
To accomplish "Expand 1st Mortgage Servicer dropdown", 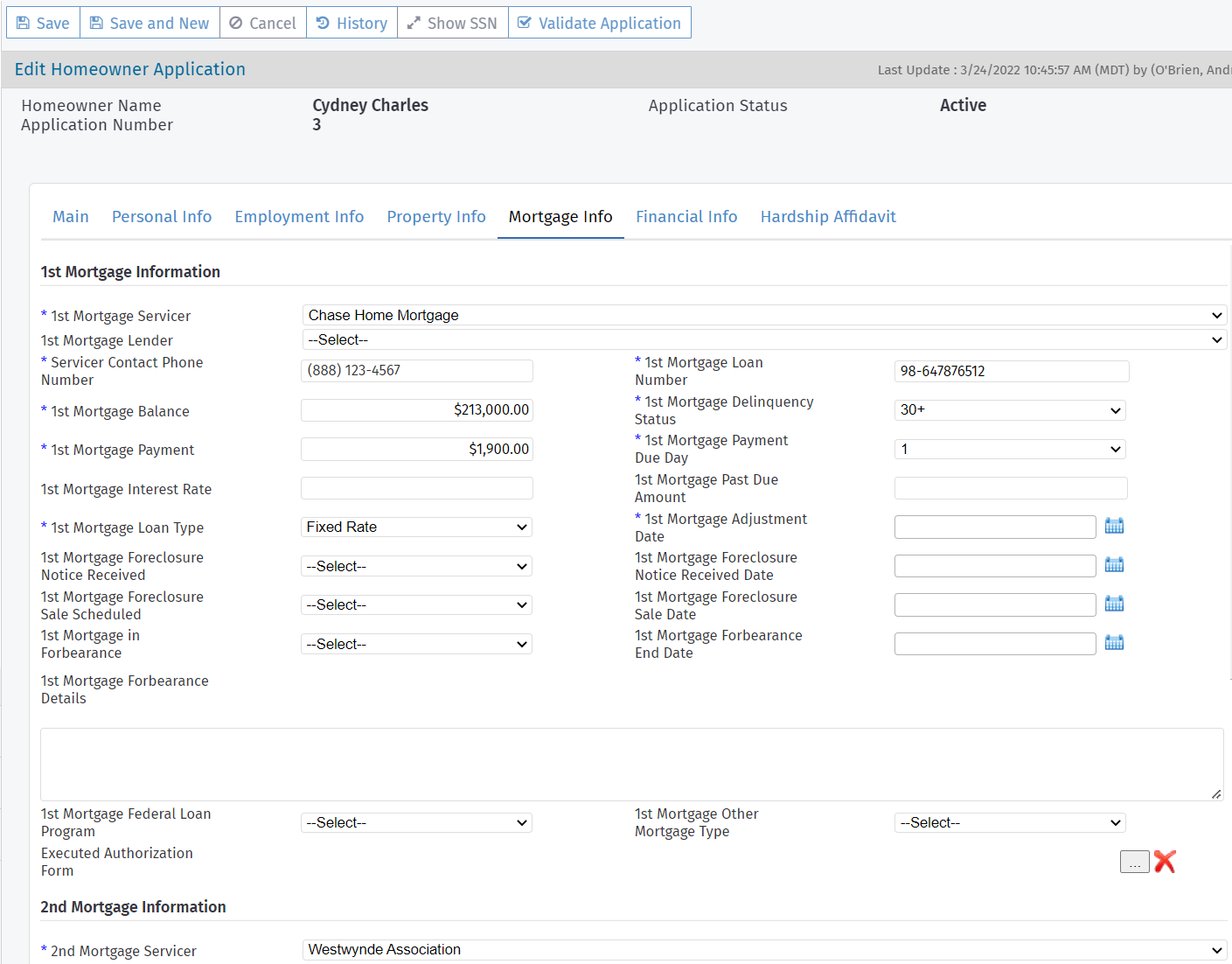I will (x=763, y=315).
